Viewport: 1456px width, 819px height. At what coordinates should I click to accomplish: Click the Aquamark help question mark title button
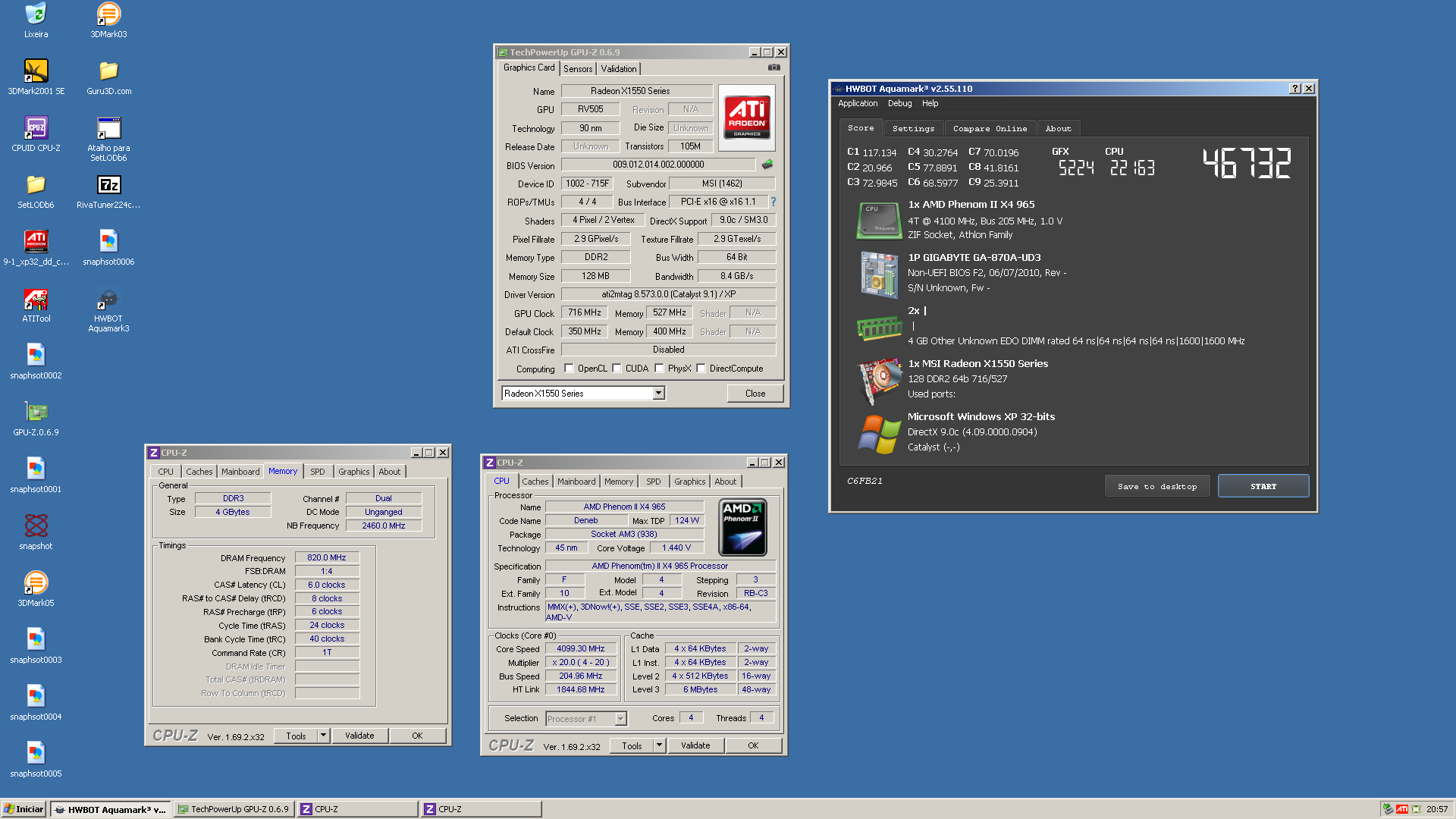(1295, 89)
